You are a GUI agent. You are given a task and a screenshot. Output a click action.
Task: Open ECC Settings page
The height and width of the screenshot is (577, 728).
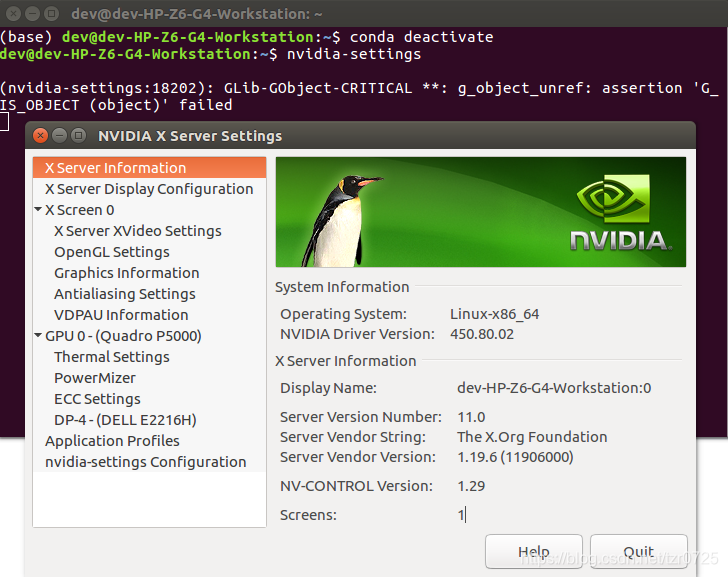tap(97, 399)
